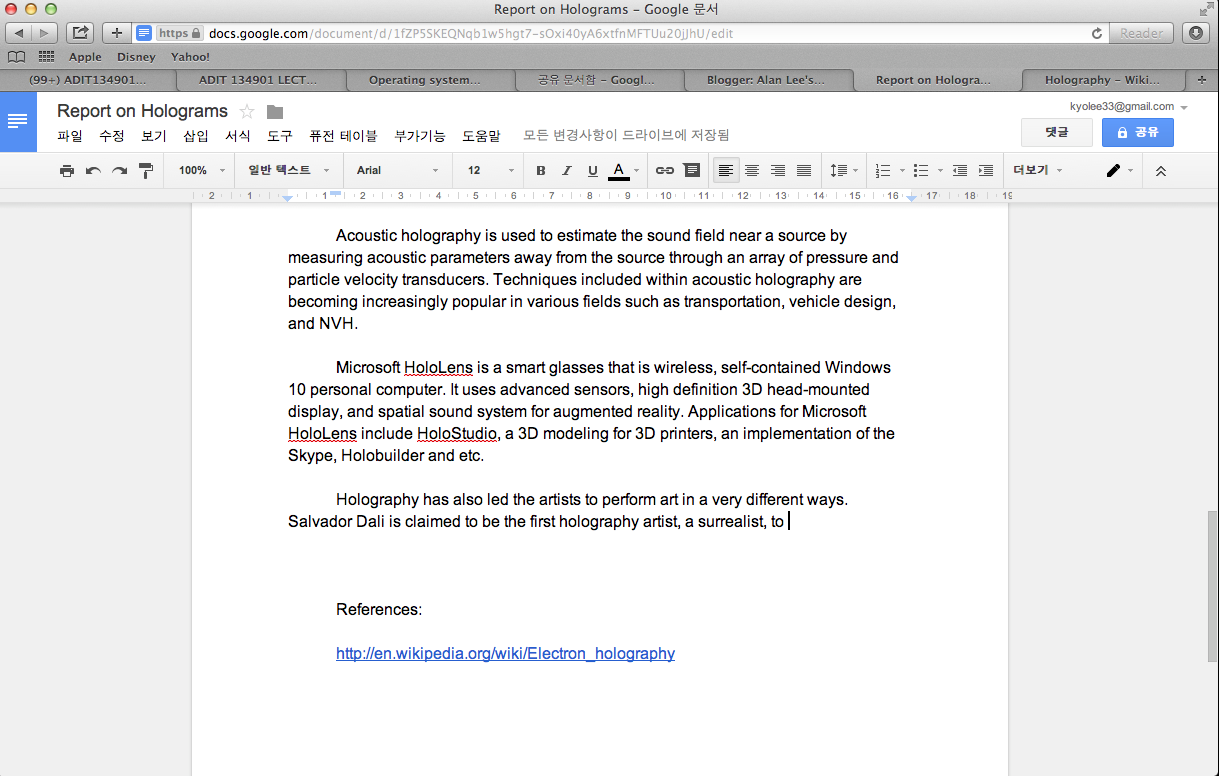The width and height of the screenshot is (1219, 776).
Task: Open the Electron_holography Wikipedia link
Action: pos(505,654)
